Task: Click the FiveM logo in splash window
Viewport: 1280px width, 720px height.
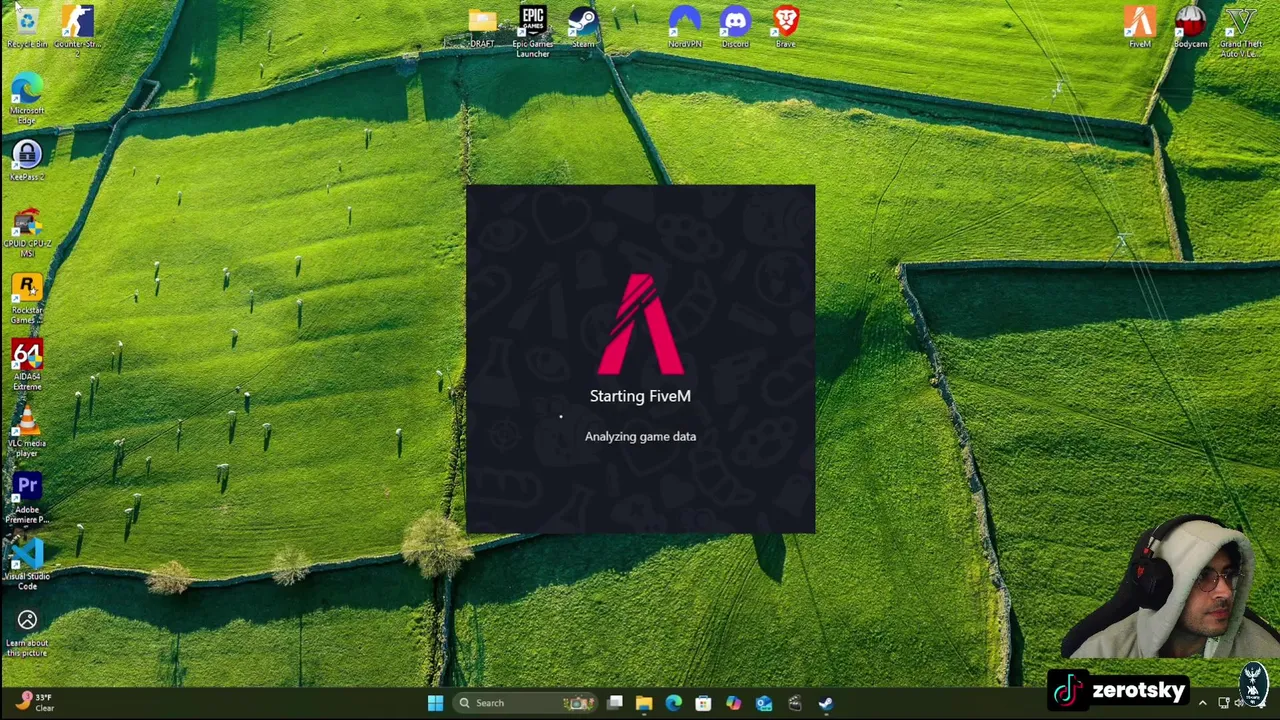Action: click(x=640, y=324)
